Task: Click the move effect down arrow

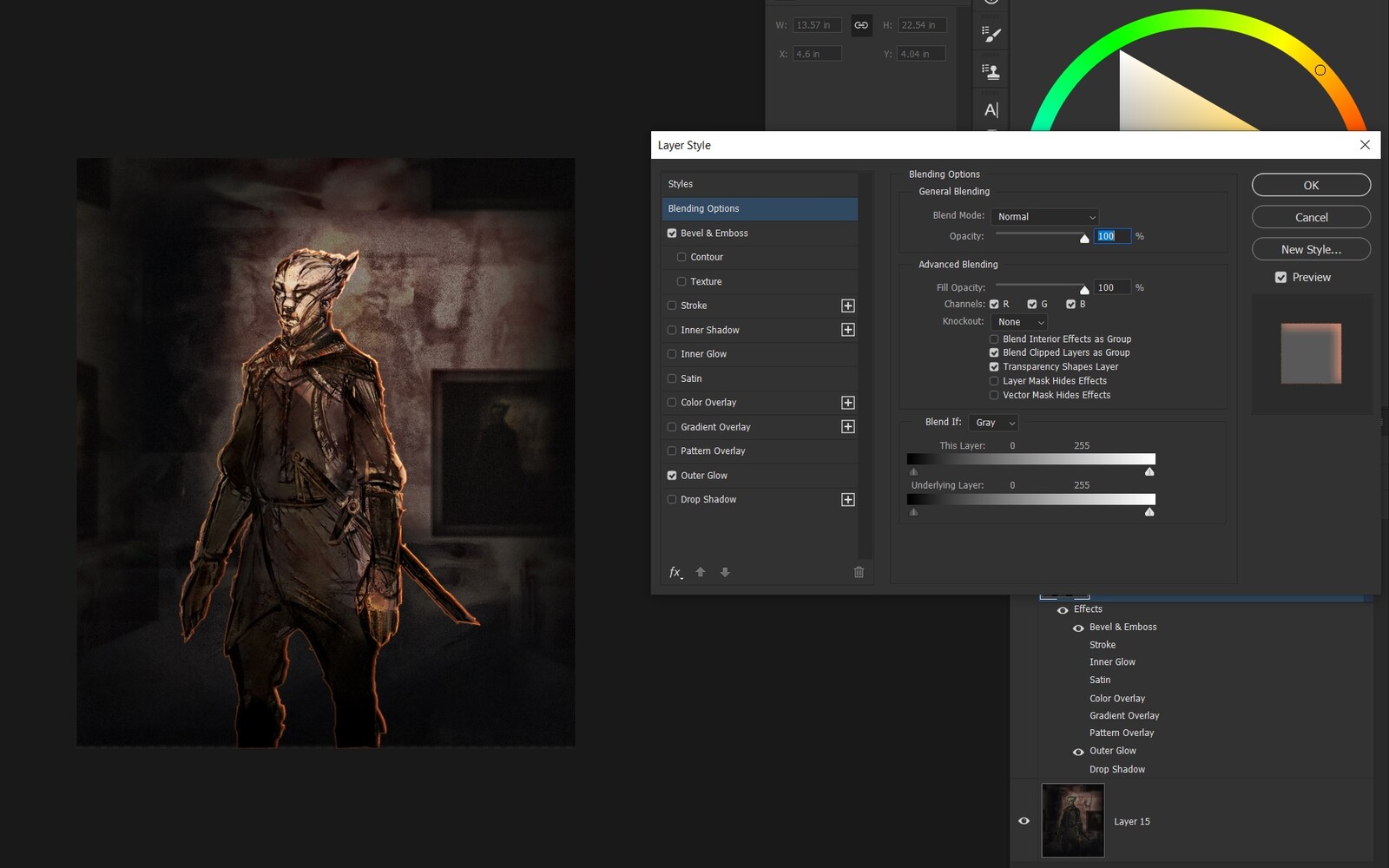Action: [x=725, y=572]
